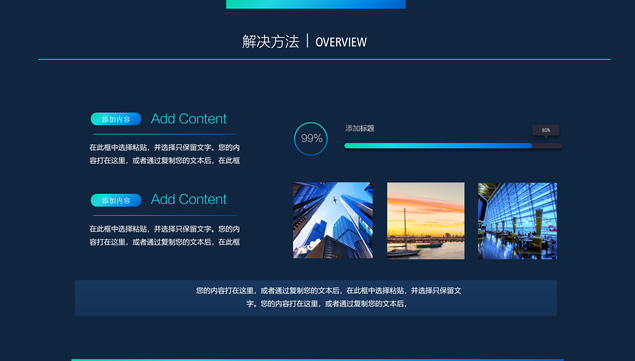Click the second teal pill badge 添加内容

(116, 200)
